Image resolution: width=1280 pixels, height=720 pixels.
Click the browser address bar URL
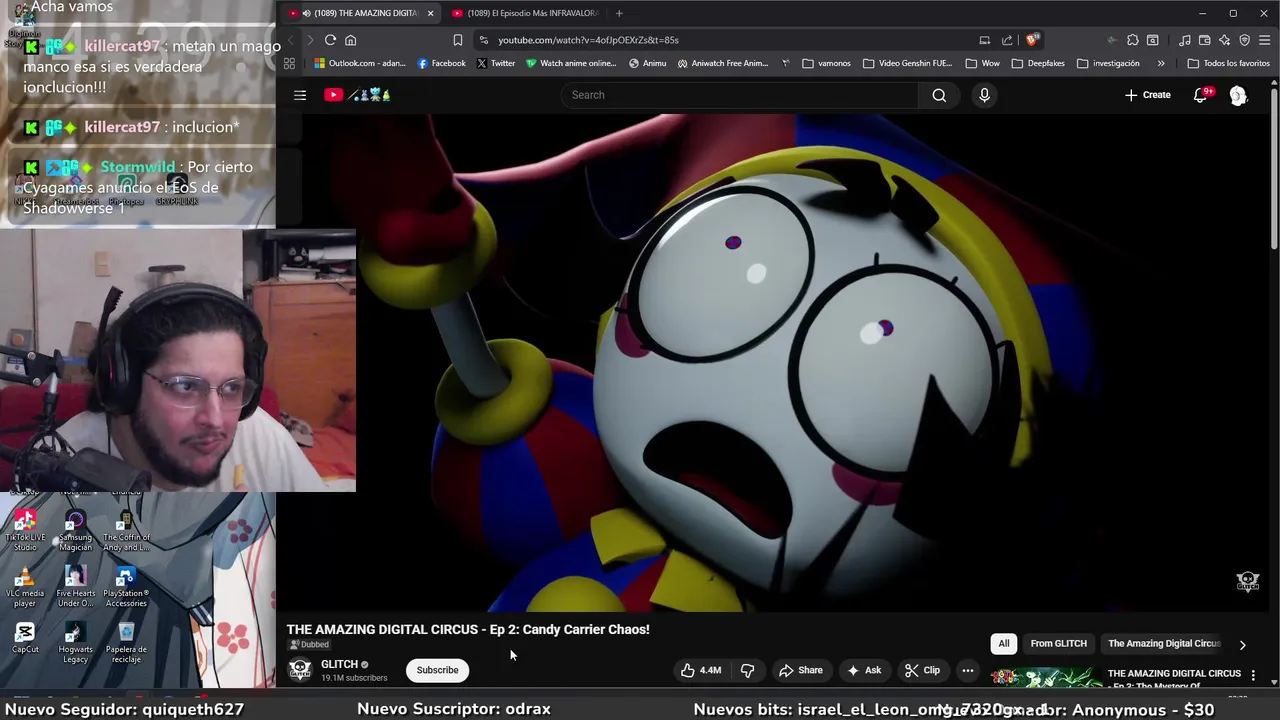click(x=588, y=40)
